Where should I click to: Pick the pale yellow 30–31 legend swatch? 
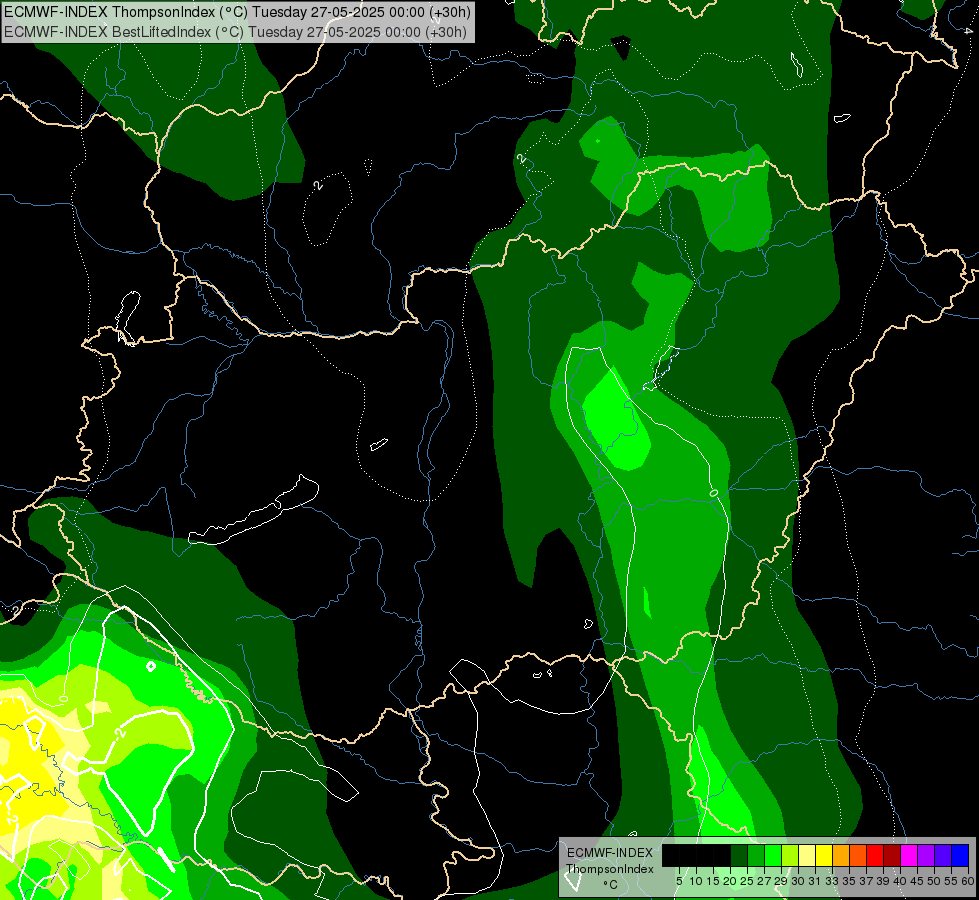pyautogui.click(x=807, y=855)
